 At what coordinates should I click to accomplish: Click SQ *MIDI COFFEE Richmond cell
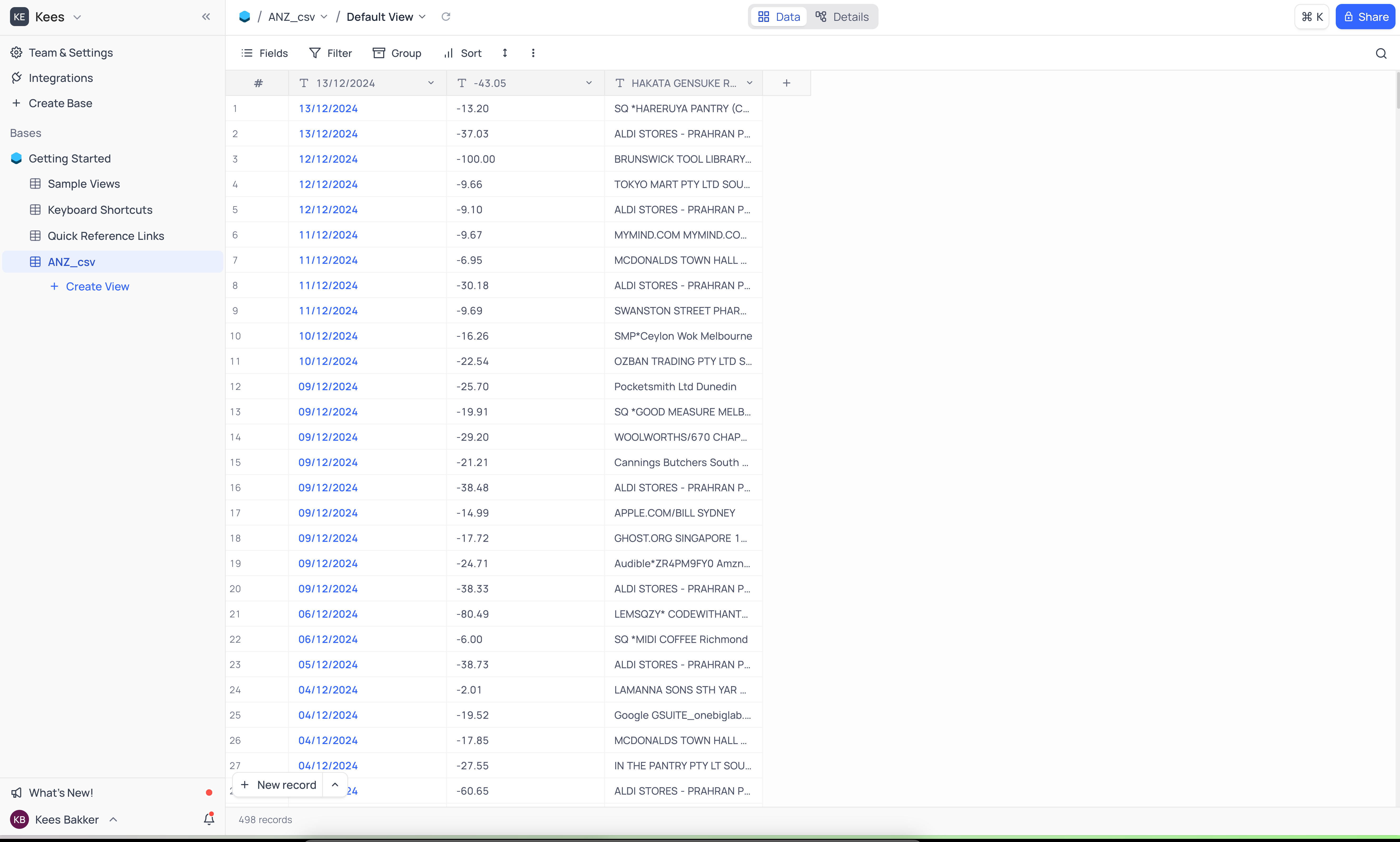click(683, 640)
